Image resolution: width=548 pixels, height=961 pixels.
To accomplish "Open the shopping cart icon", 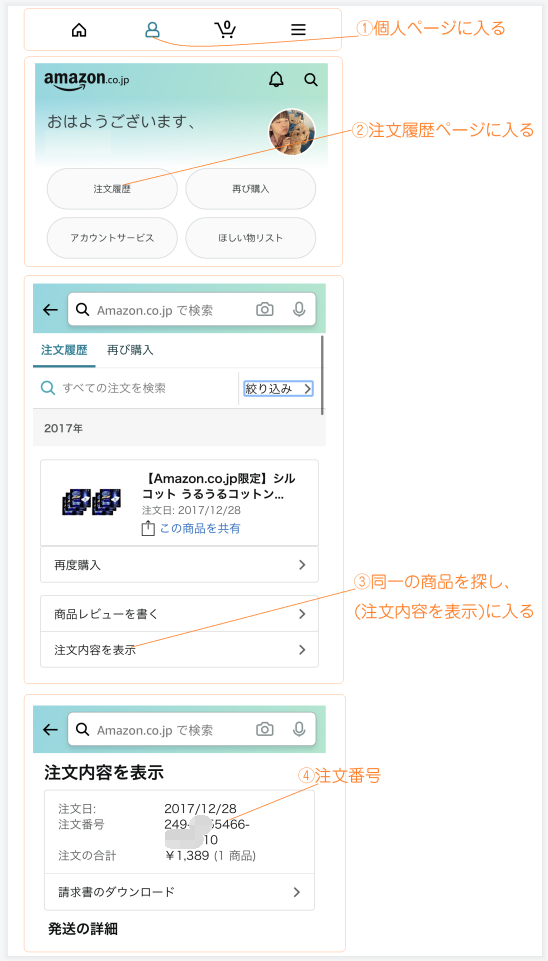I will click(x=225, y=29).
